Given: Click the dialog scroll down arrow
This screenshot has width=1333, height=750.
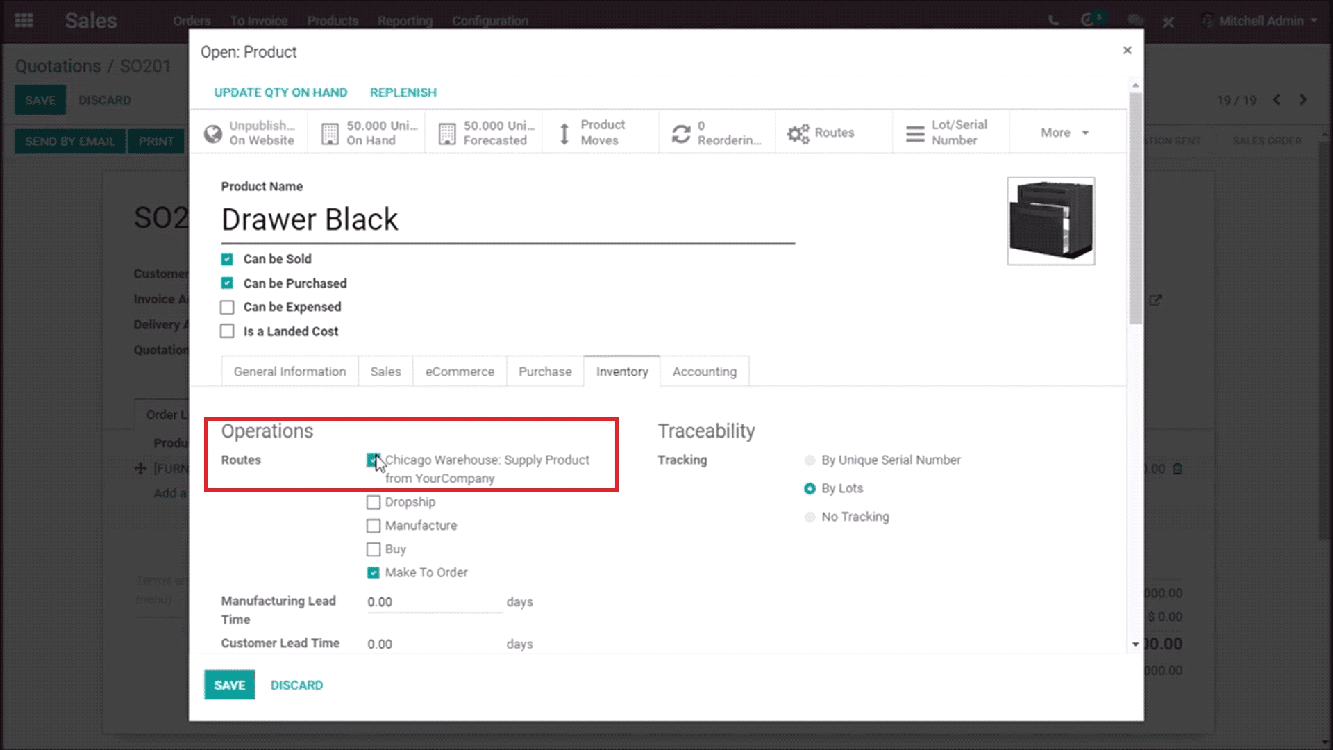Looking at the screenshot, I should (x=1135, y=645).
